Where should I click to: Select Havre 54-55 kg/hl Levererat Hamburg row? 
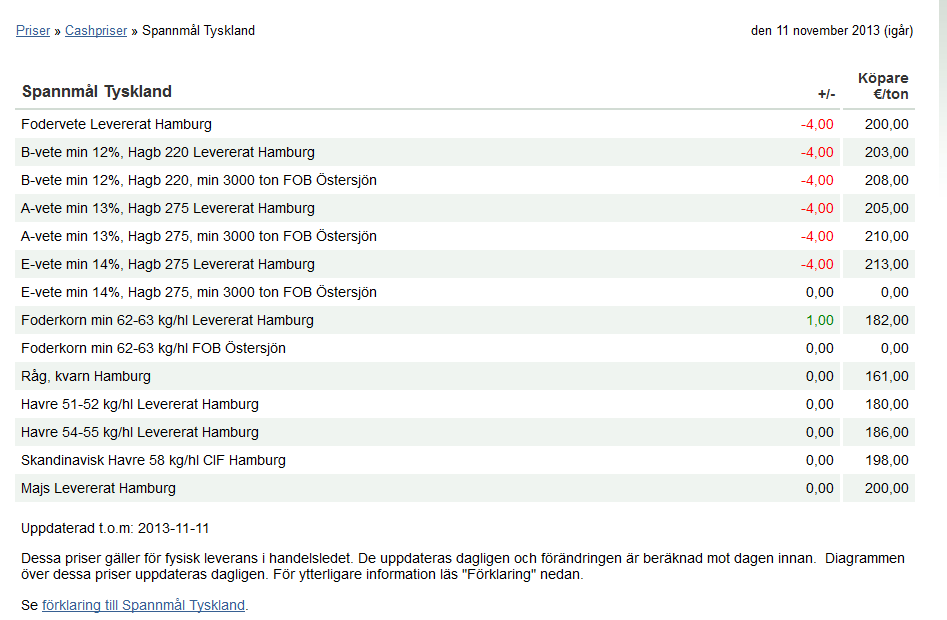pos(465,432)
